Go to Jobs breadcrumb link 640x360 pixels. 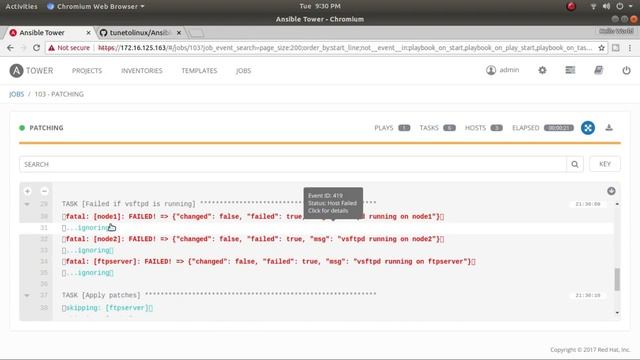pos(17,94)
